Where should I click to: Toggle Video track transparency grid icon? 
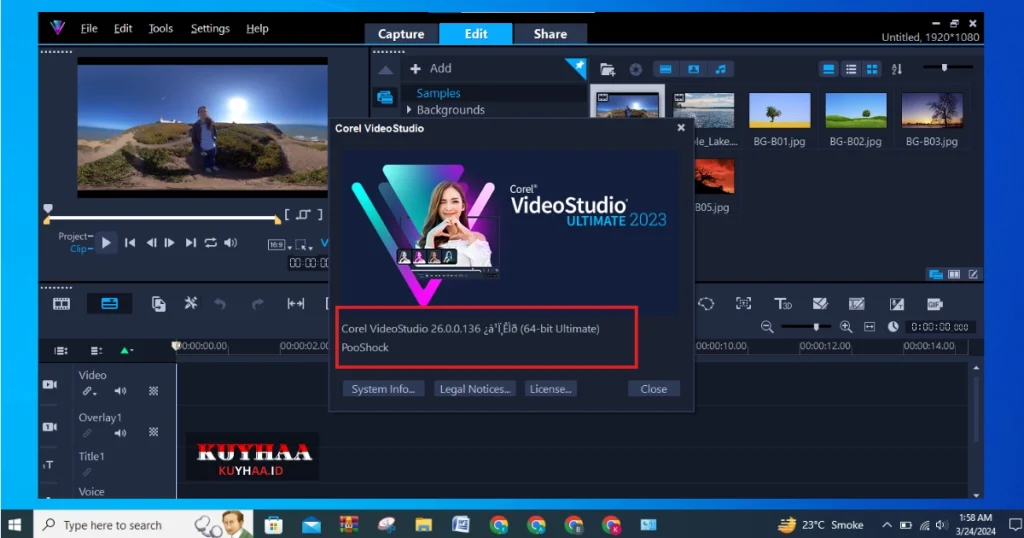[x=153, y=391]
